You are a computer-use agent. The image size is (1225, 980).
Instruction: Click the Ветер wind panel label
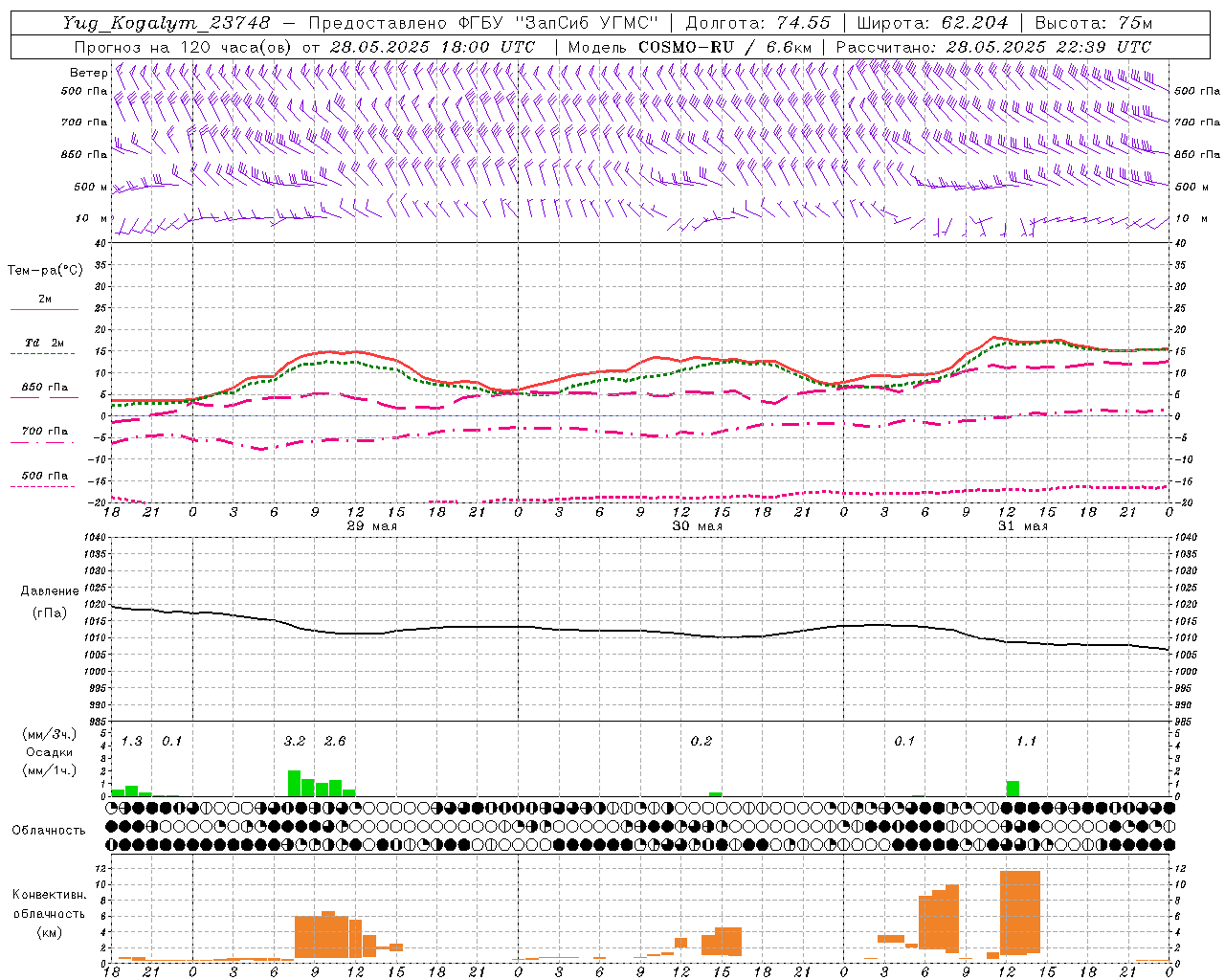tap(88, 73)
